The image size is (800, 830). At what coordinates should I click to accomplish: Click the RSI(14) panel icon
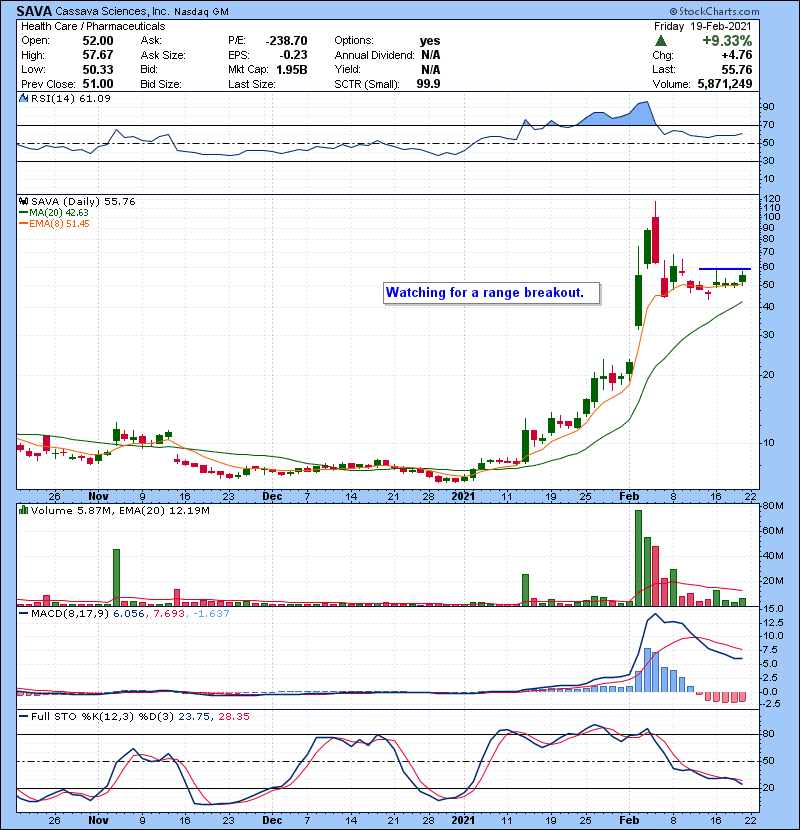click(23, 98)
